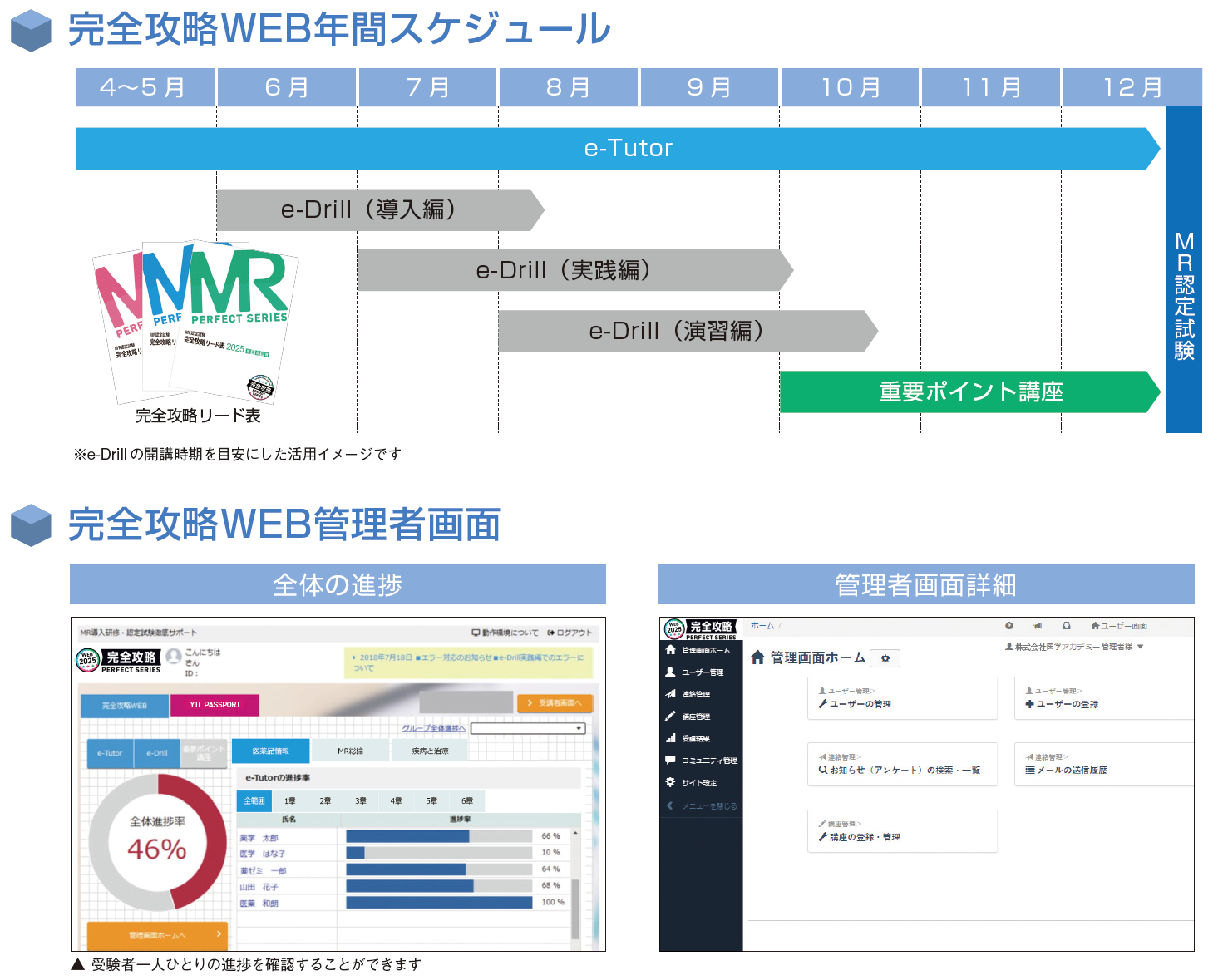Screen dimensions: 1218x980
Task: Click the 100 % progress bar row
Action: 439,902
